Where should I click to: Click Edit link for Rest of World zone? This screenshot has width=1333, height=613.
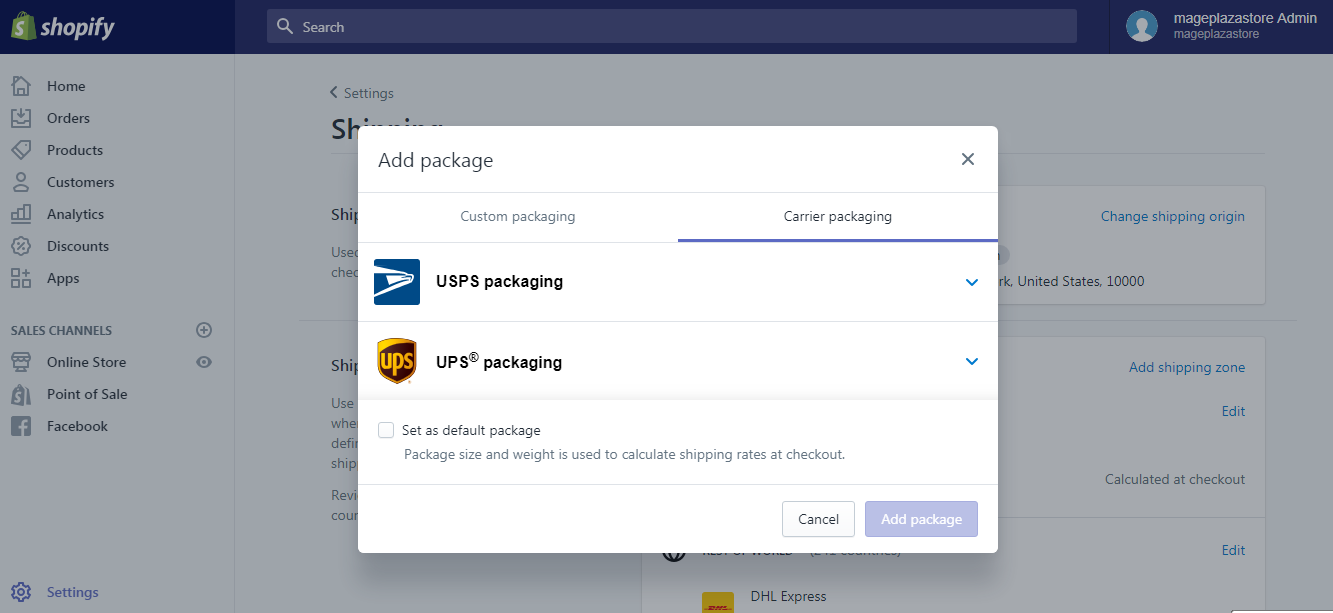(1233, 550)
